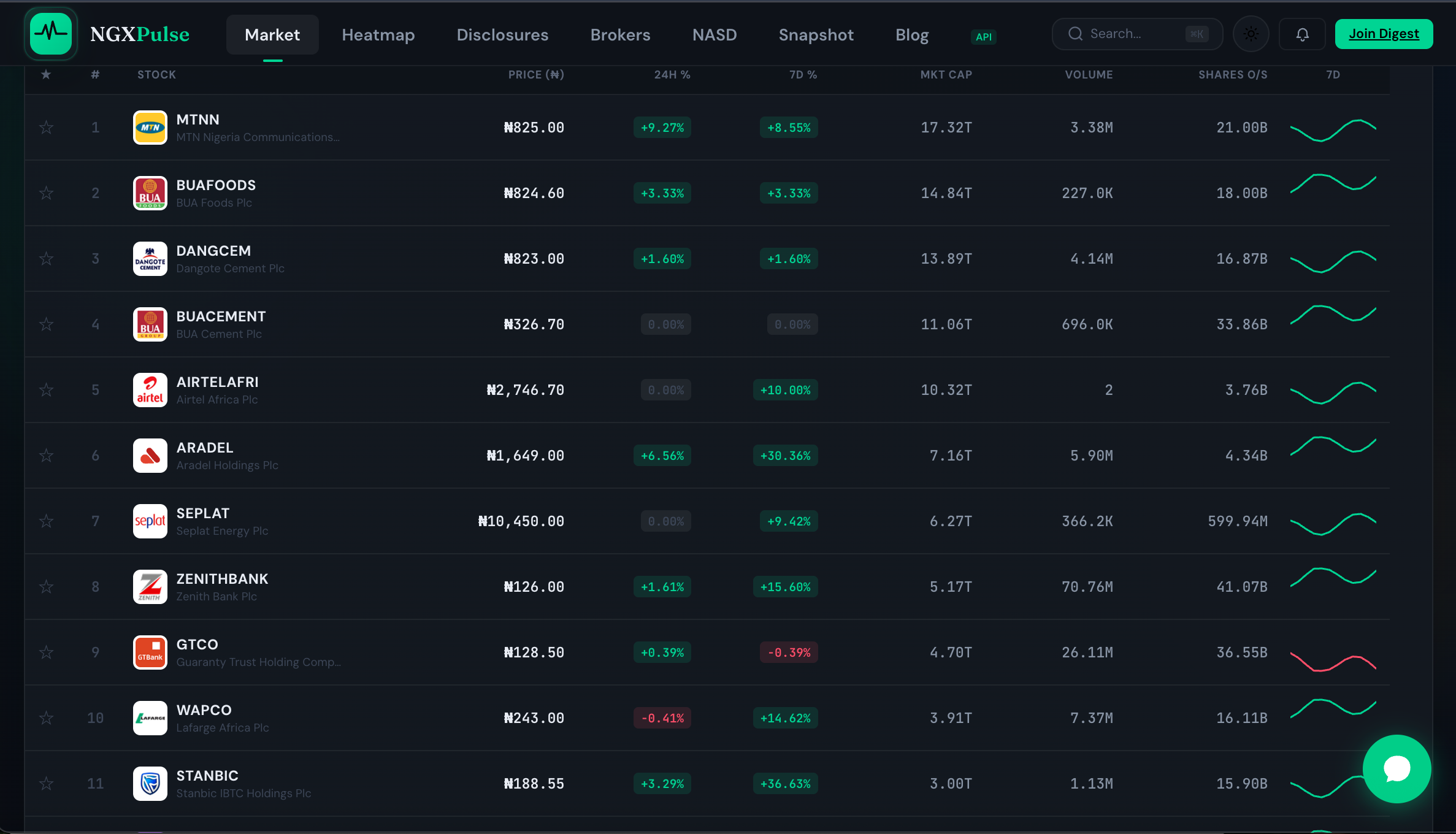Sort by the STOCK column header
Viewport: 1456px width, 834px height.
[x=156, y=75]
